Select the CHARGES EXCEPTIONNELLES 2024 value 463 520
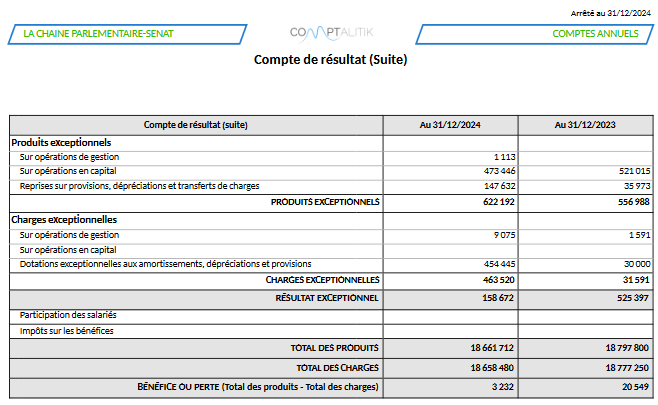Image resolution: width=658 pixels, height=405 pixels. pyautogui.click(x=498, y=280)
